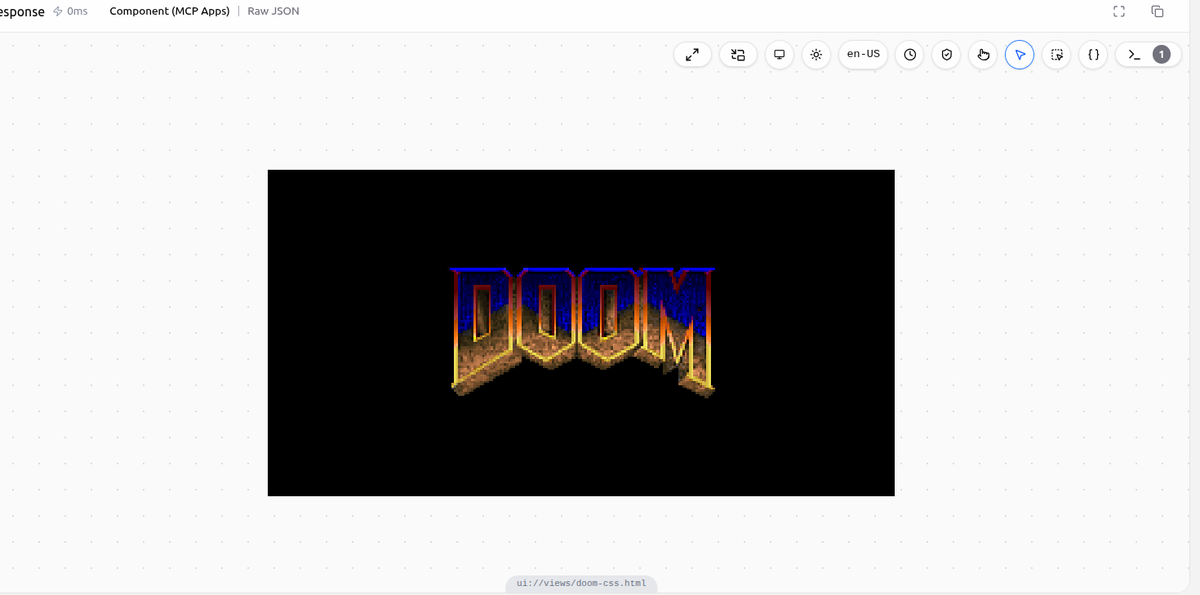Switch to Component (MCP Apps) tab
Screen dimensions: 1200x595
click(169, 11)
